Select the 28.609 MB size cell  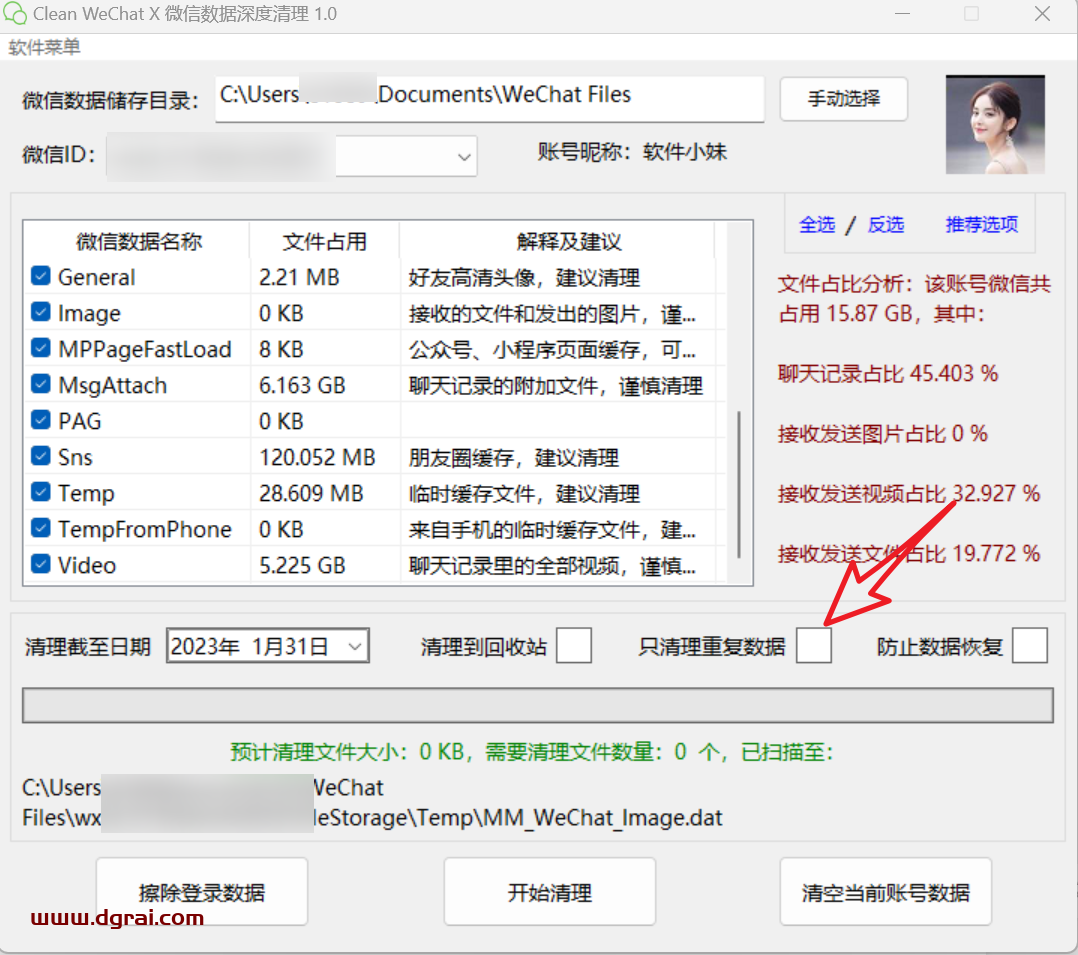click(311, 493)
